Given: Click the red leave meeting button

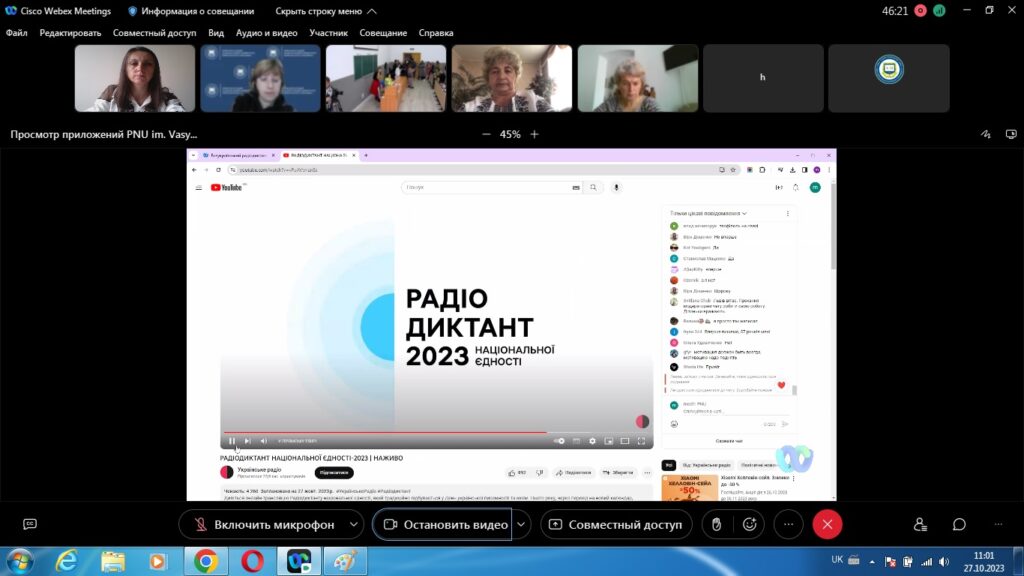Looking at the screenshot, I should (x=827, y=524).
